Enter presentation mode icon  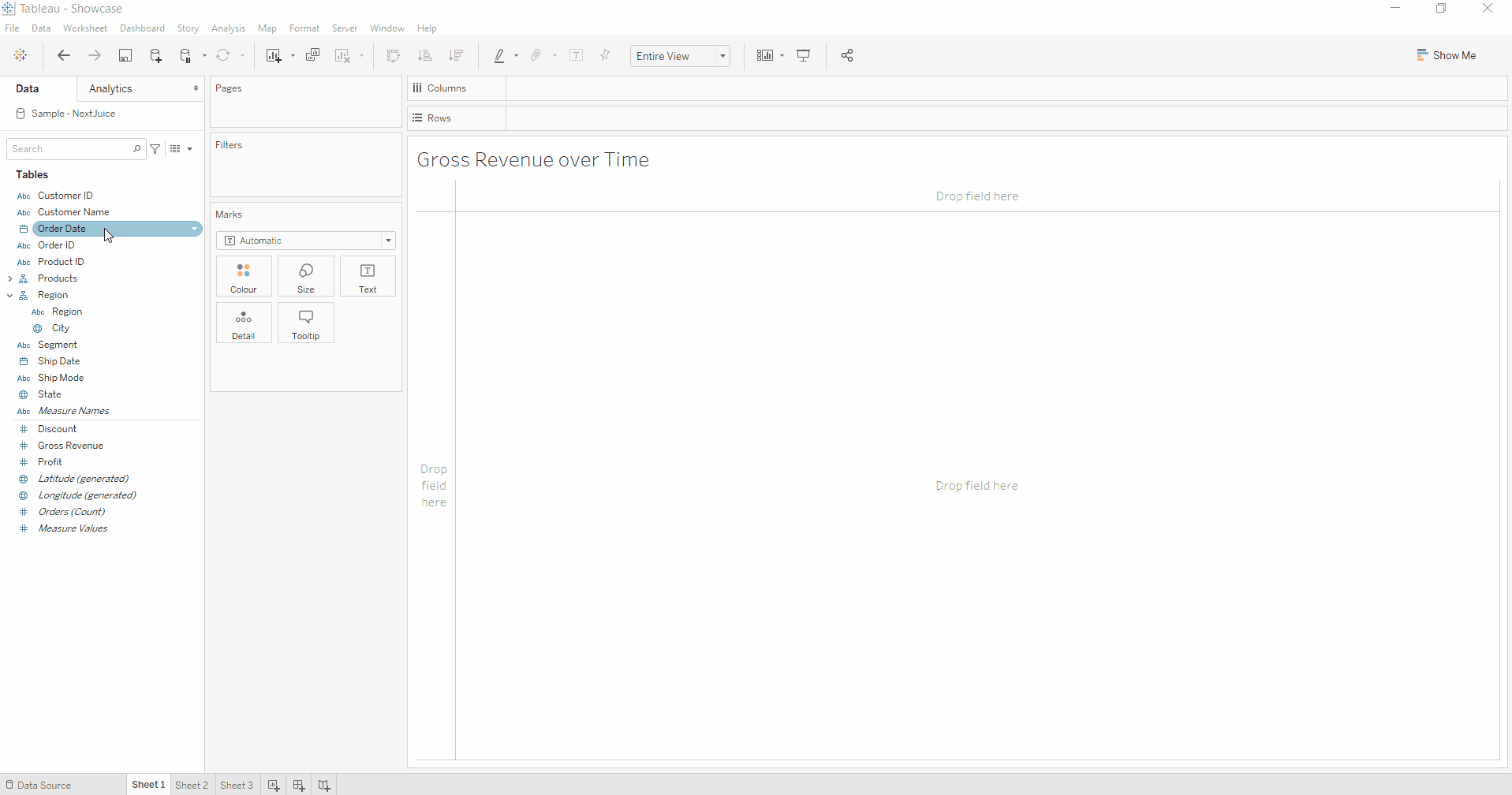click(804, 55)
